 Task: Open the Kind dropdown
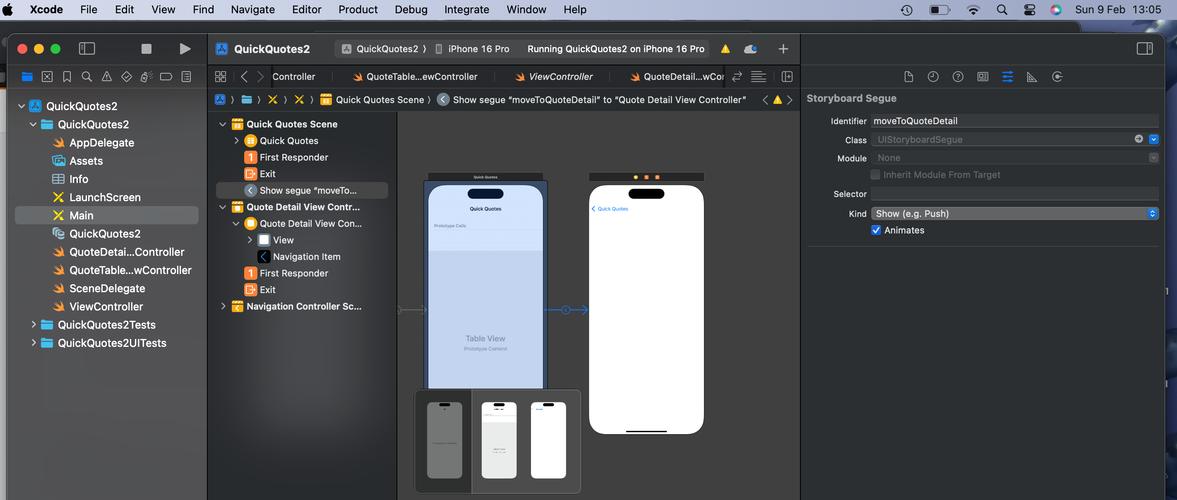[1015, 214]
